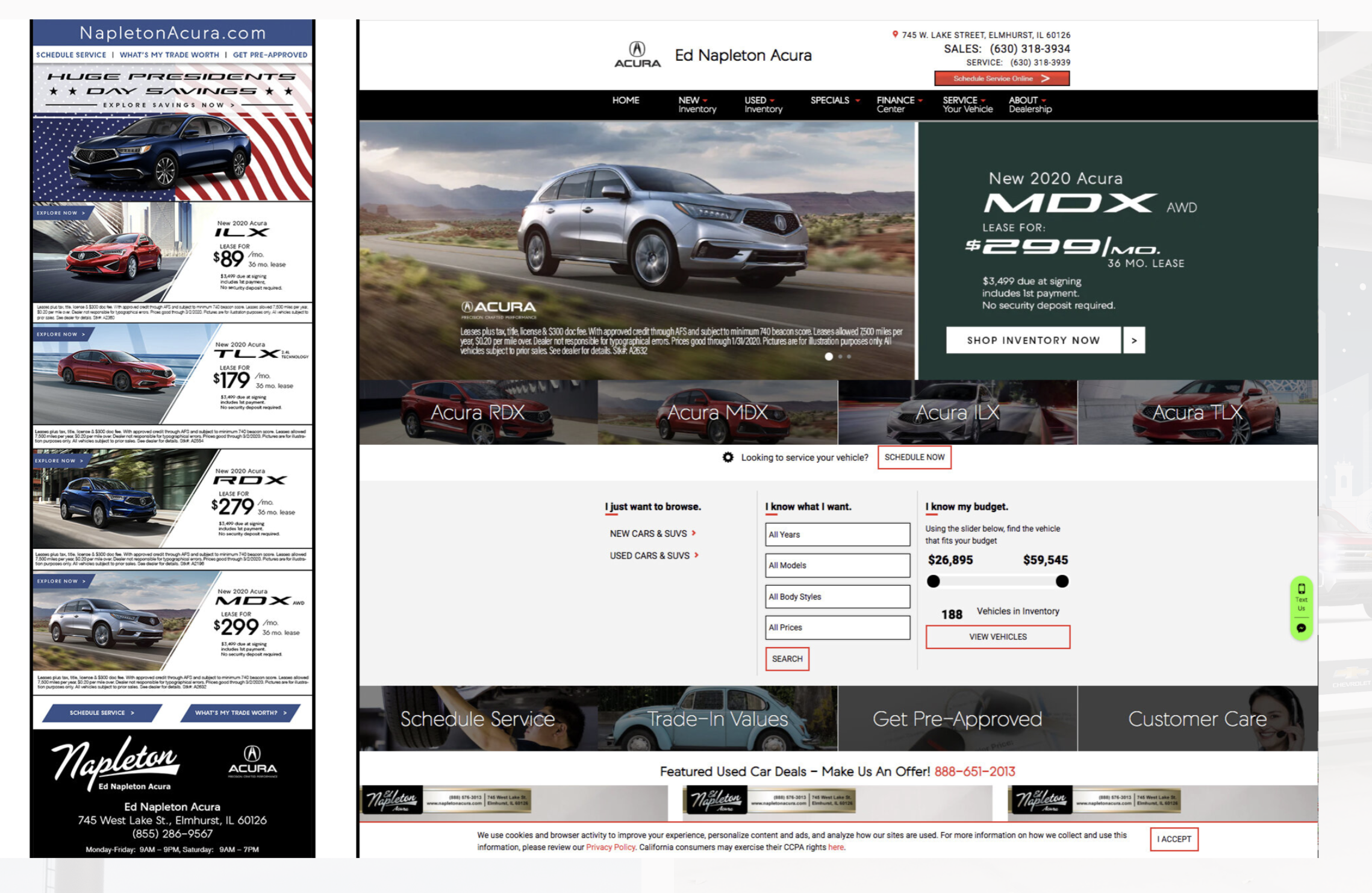Click the Customer Care tile
The height and width of the screenshot is (893, 1372).
[1197, 718]
